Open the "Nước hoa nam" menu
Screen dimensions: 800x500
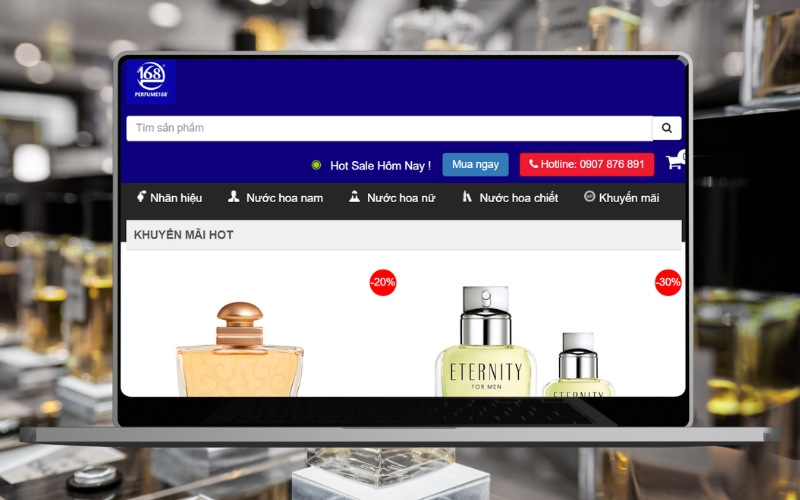(x=276, y=197)
